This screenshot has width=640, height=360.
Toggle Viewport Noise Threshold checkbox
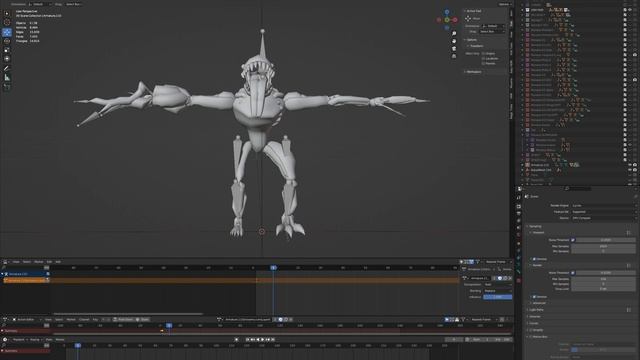click(573, 240)
